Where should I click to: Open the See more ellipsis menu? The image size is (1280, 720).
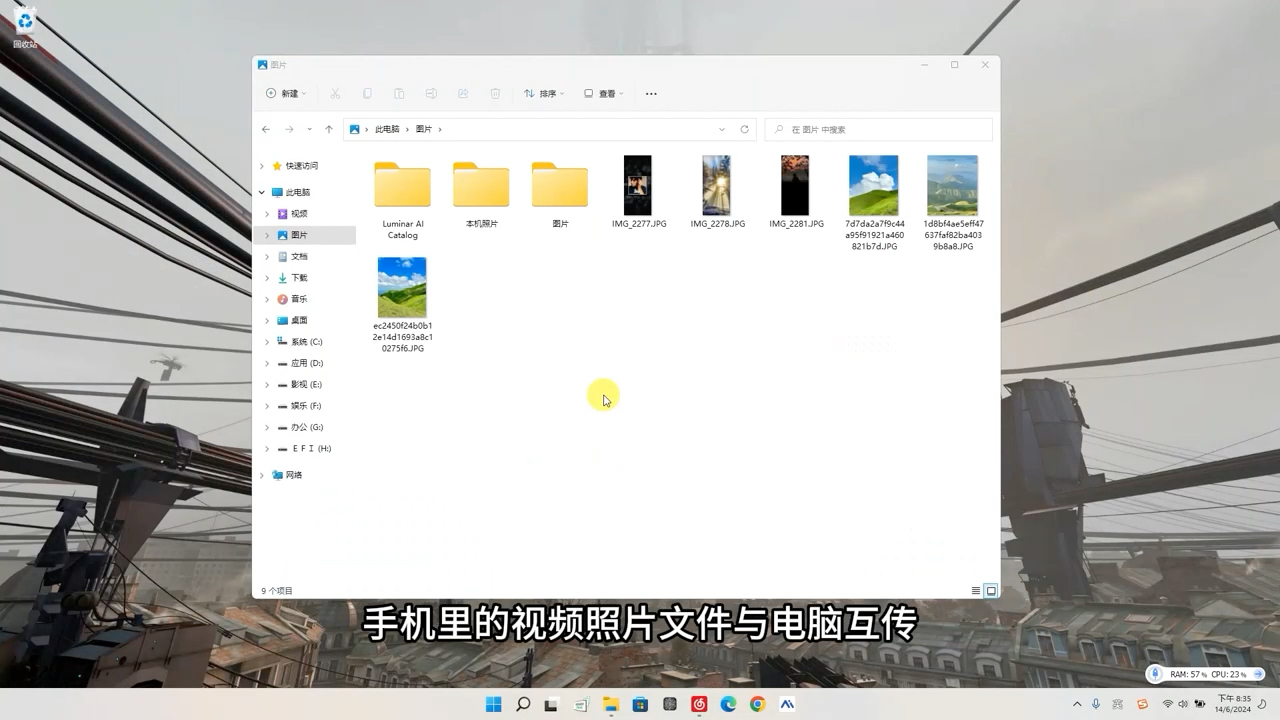pos(651,93)
